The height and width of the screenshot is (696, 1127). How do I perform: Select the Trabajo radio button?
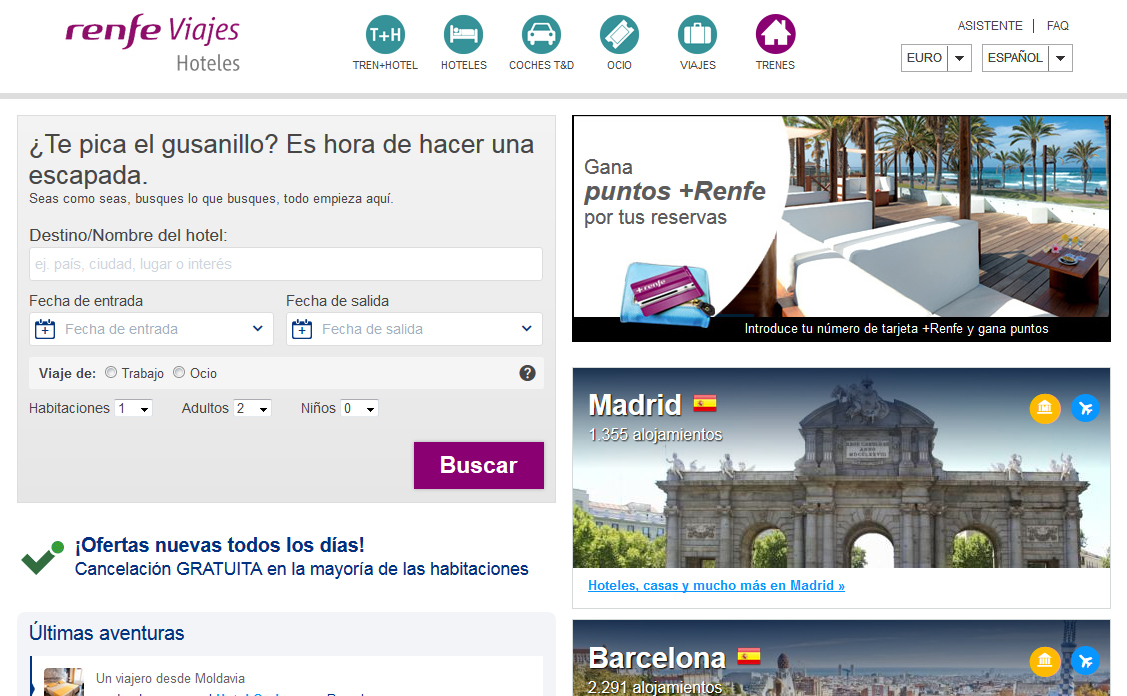111,373
